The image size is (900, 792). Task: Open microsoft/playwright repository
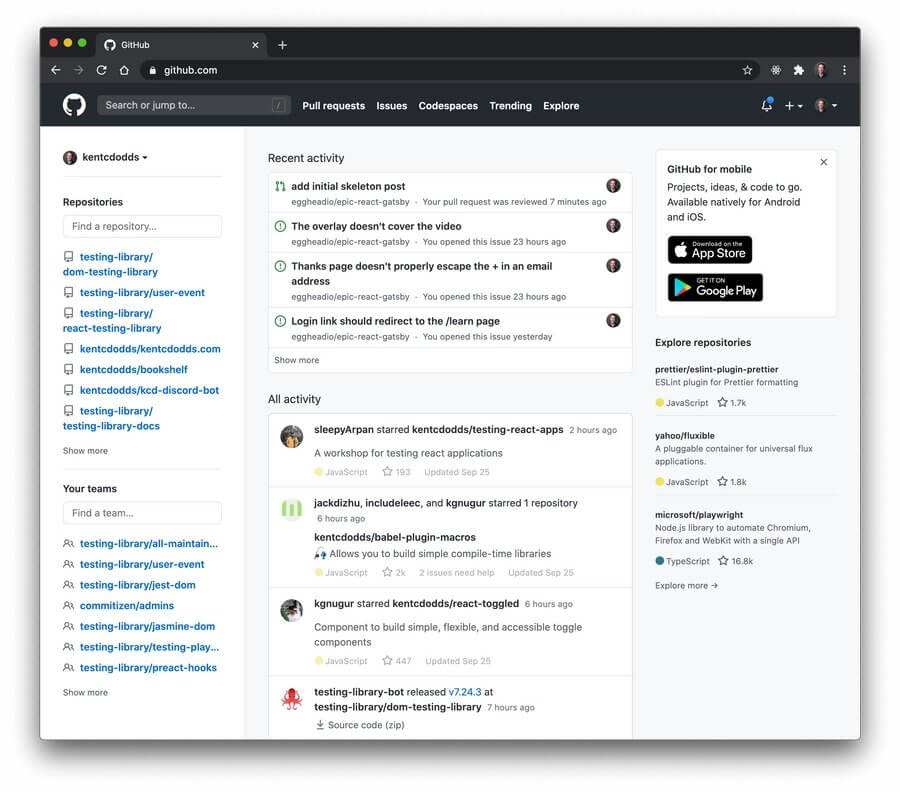coord(699,515)
